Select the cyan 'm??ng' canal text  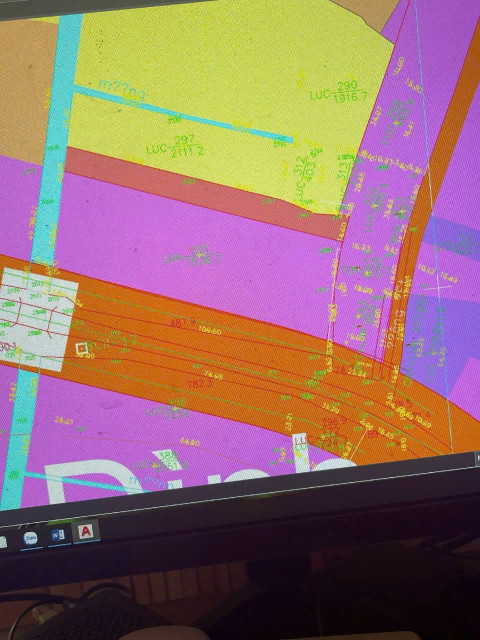point(122,91)
